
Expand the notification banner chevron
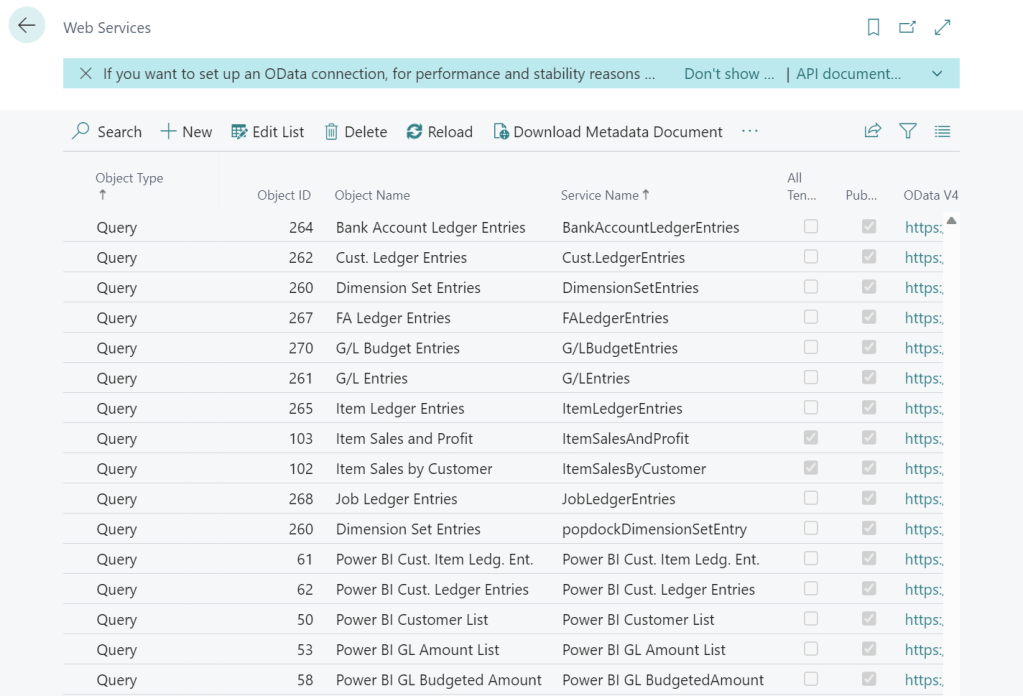click(x=937, y=74)
